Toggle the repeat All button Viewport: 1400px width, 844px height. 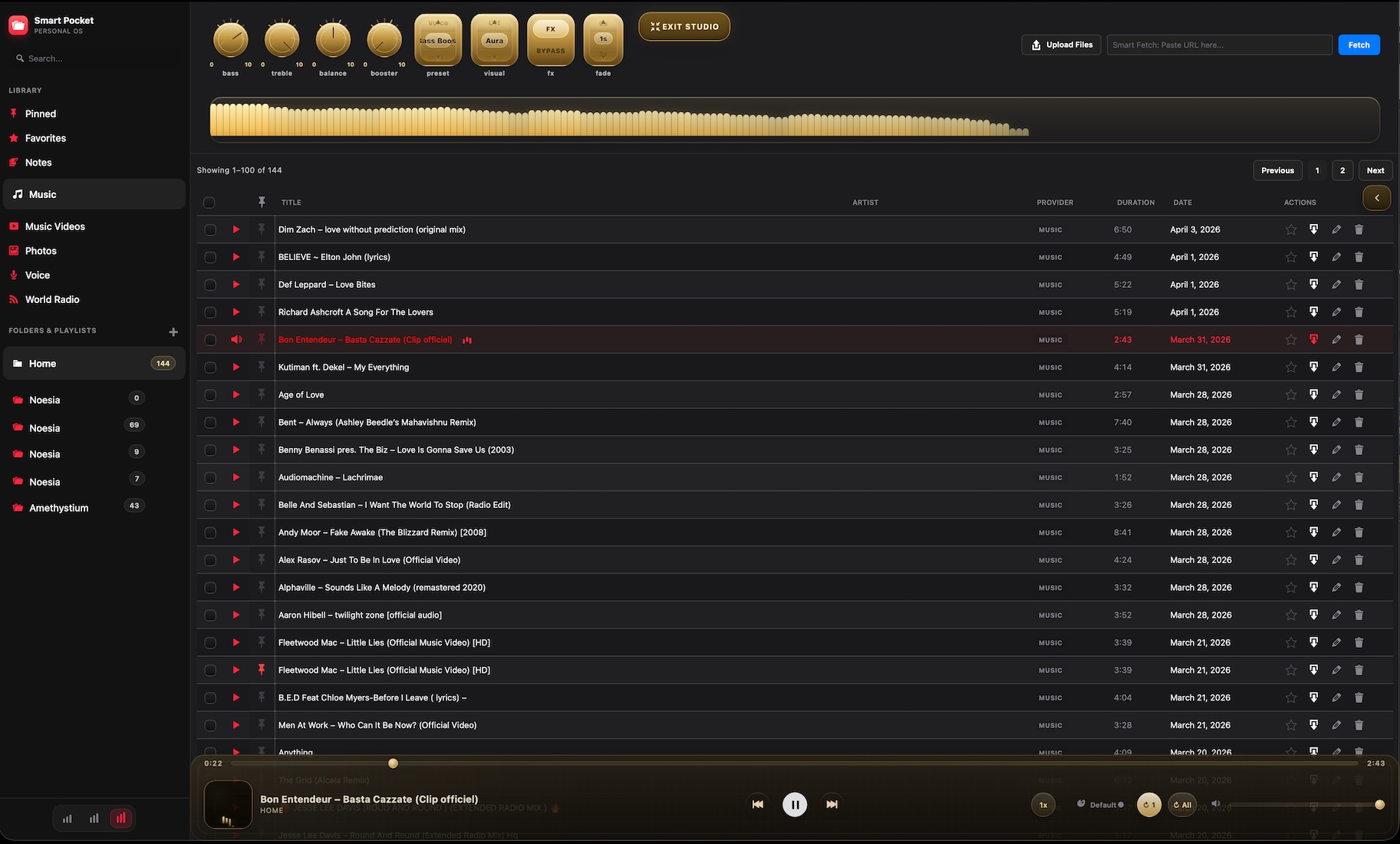click(x=1182, y=805)
